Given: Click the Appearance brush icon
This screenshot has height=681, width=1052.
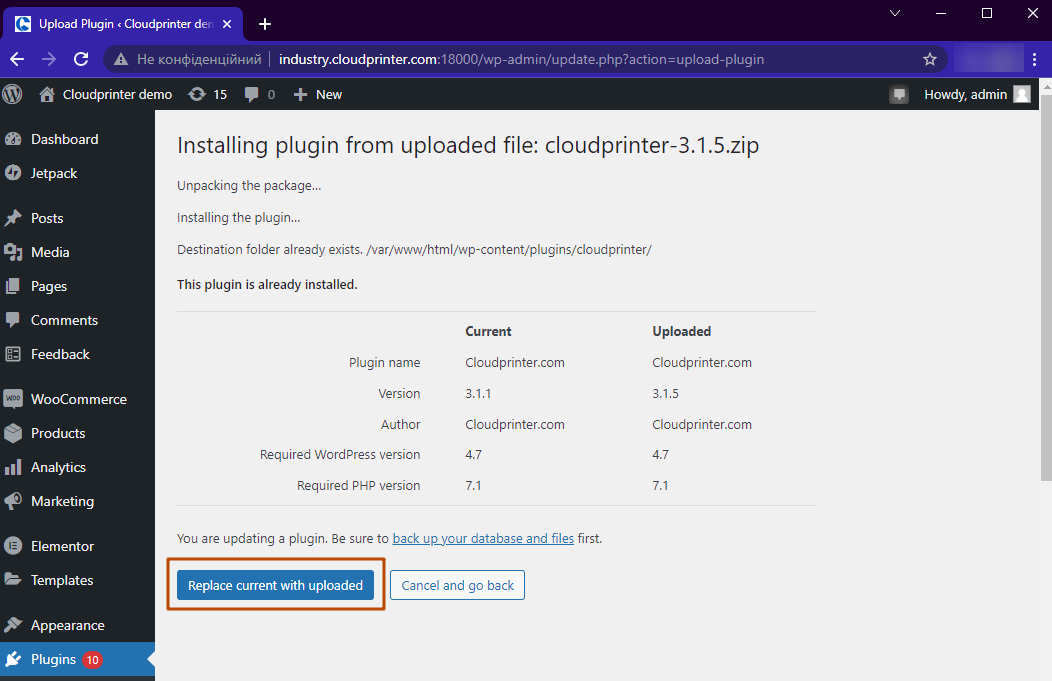Looking at the screenshot, I should [x=13, y=625].
